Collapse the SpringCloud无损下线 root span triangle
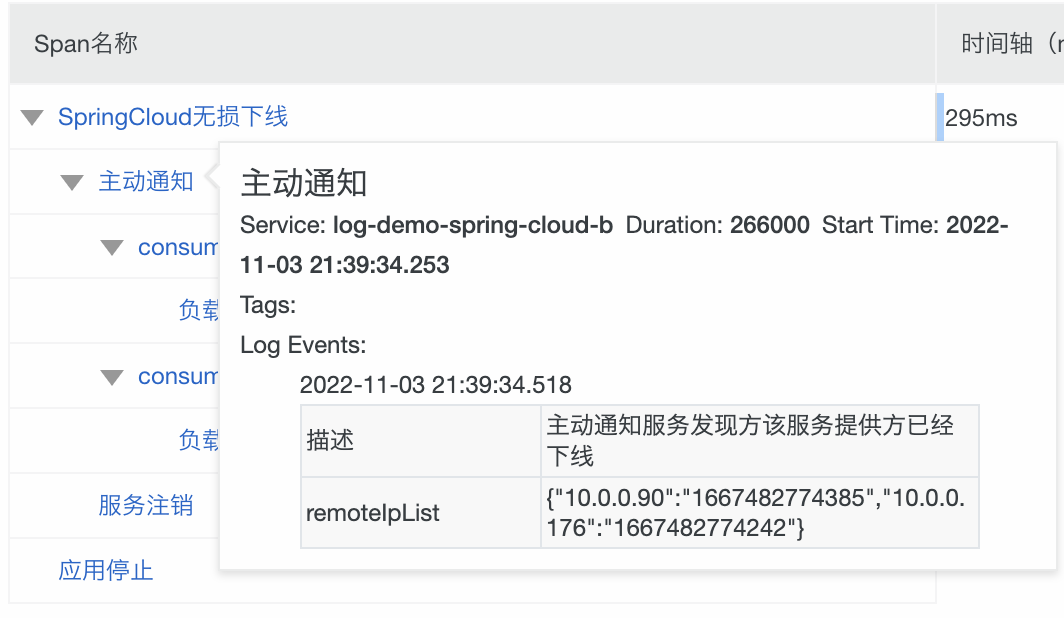Viewport: 1064px width, 618px height. 32,117
